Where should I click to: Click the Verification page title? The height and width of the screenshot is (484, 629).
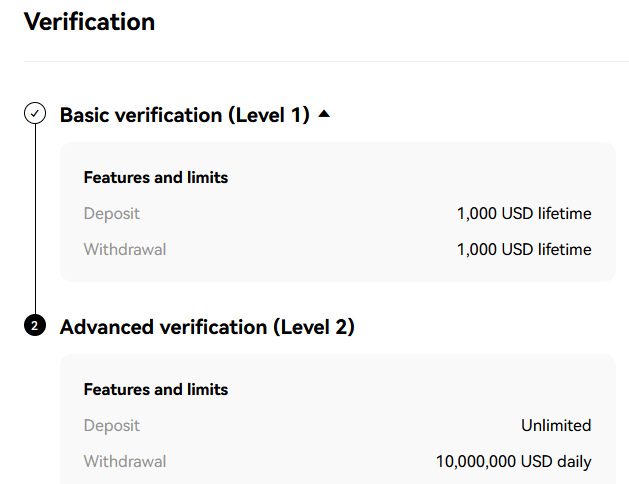[x=89, y=22]
